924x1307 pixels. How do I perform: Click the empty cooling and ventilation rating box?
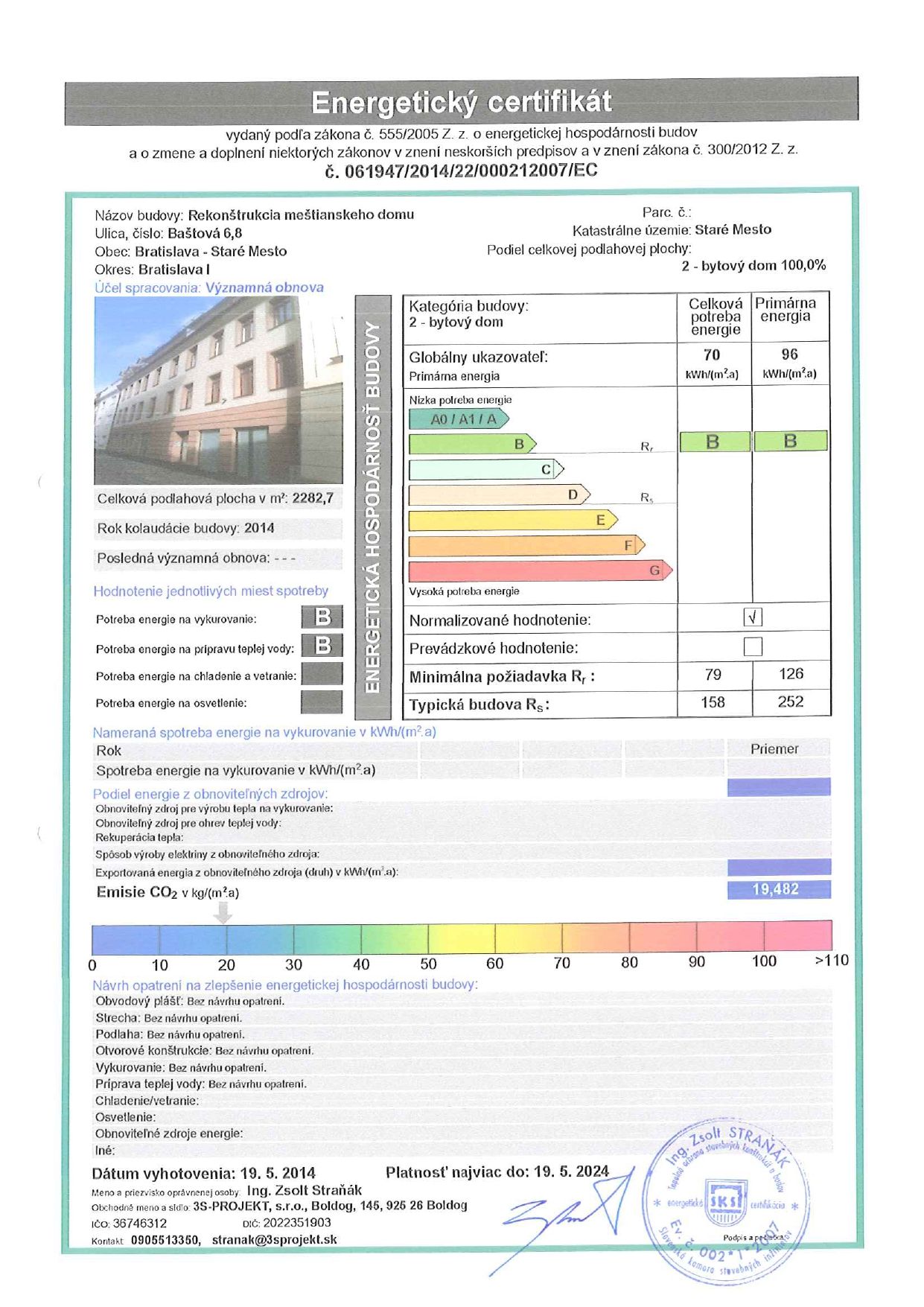[322, 674]
